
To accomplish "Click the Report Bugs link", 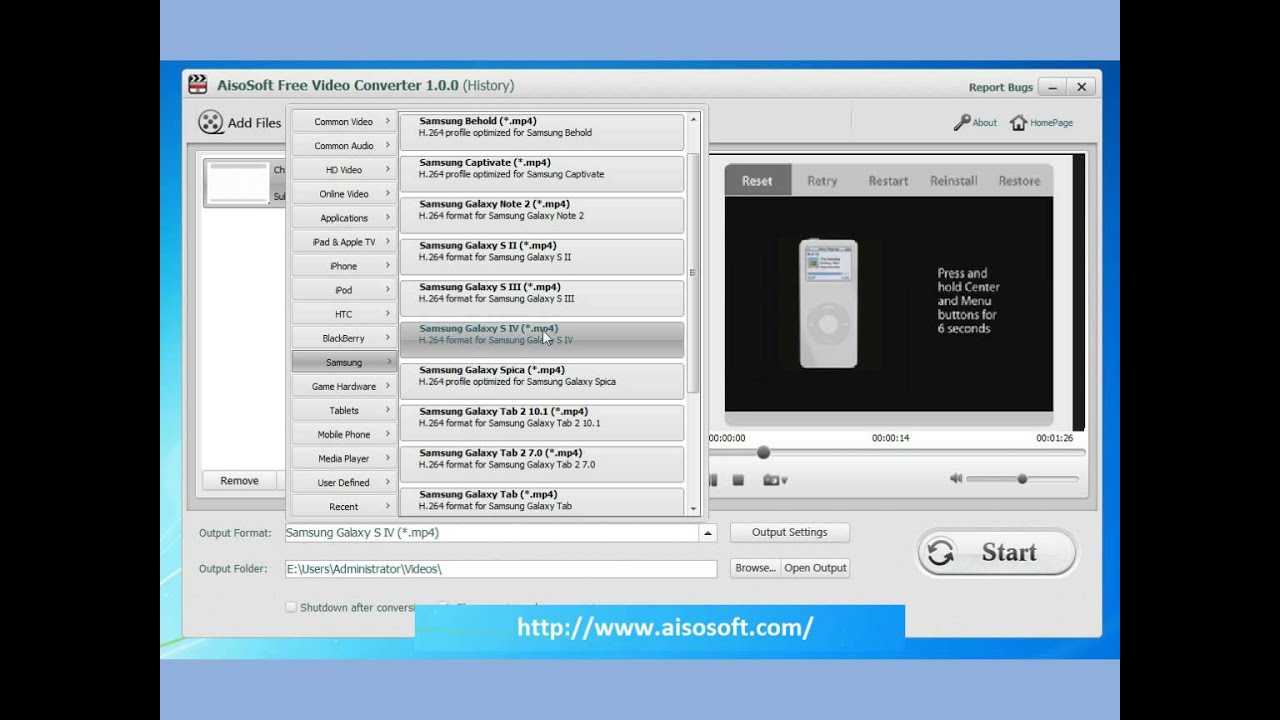I will click(x=1000, y=87).
